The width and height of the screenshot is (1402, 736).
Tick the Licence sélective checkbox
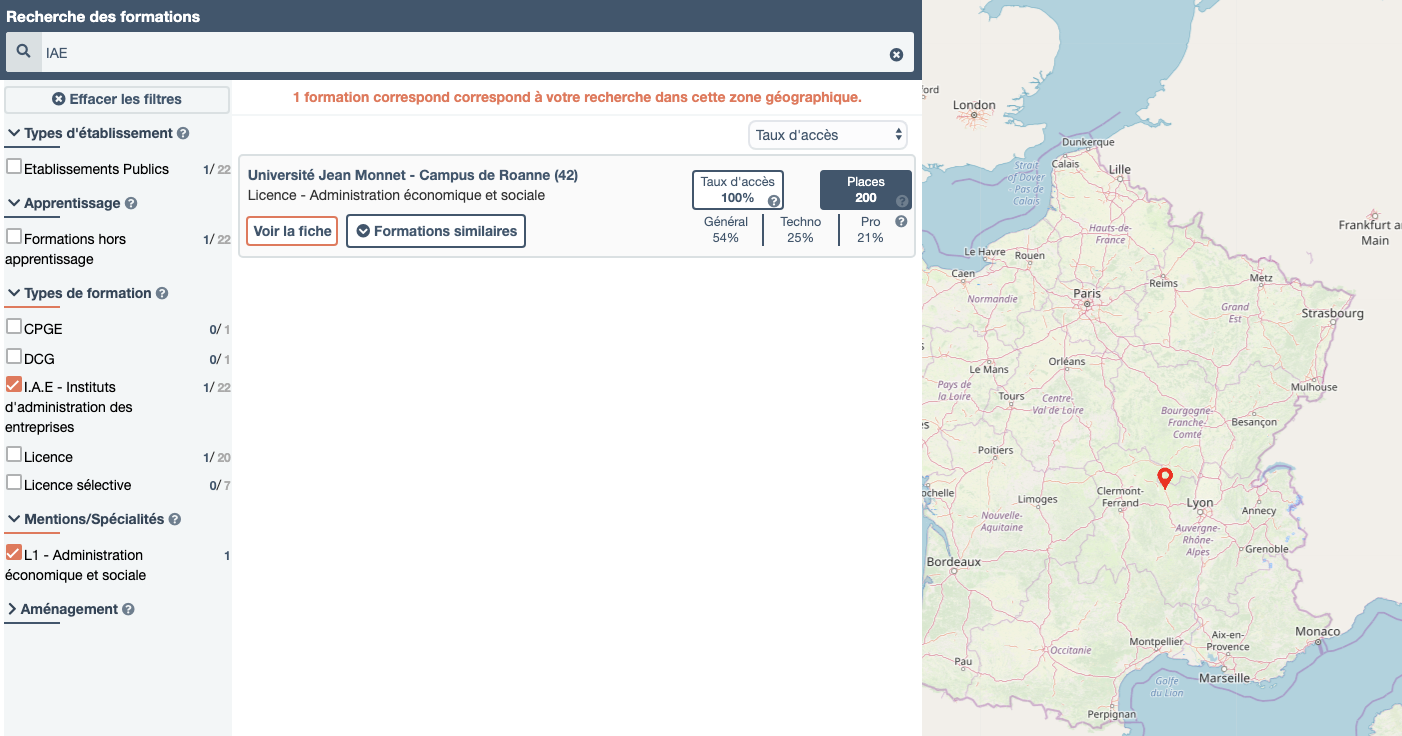coord(14,483)
